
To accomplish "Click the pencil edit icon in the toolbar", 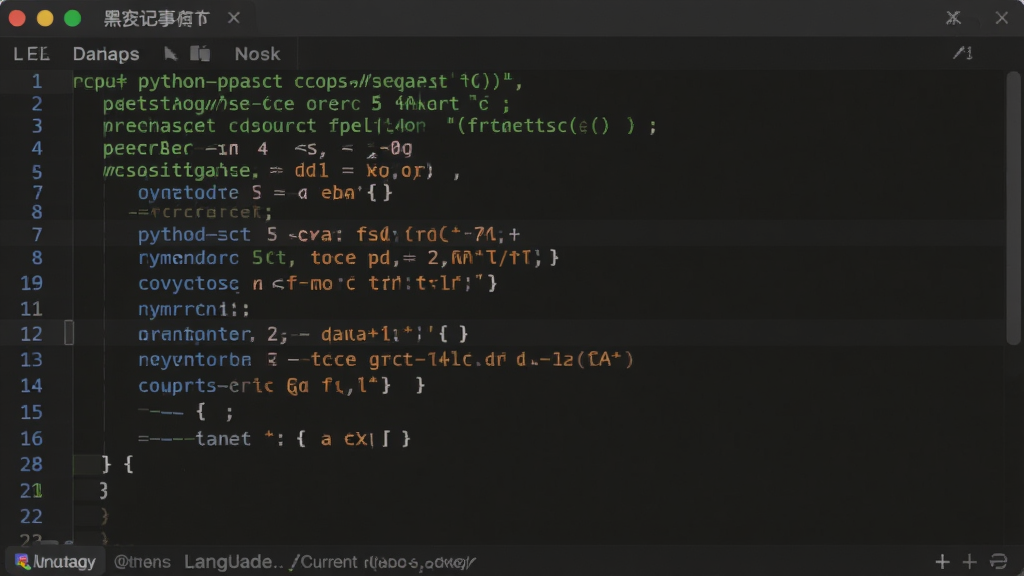I will pos(963,53).
